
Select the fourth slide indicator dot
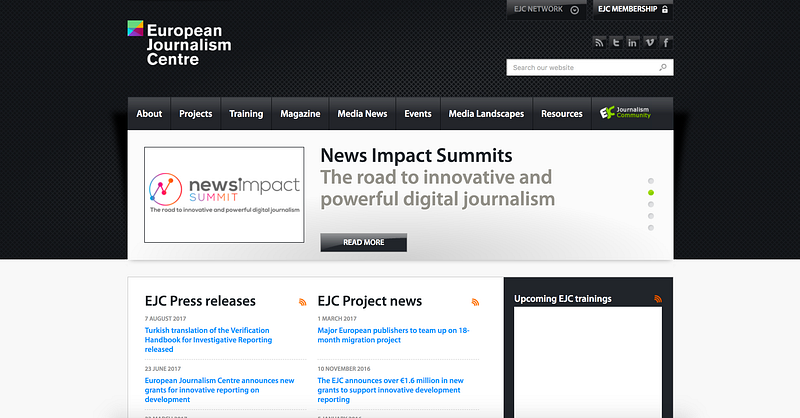[x=651, y=216]
